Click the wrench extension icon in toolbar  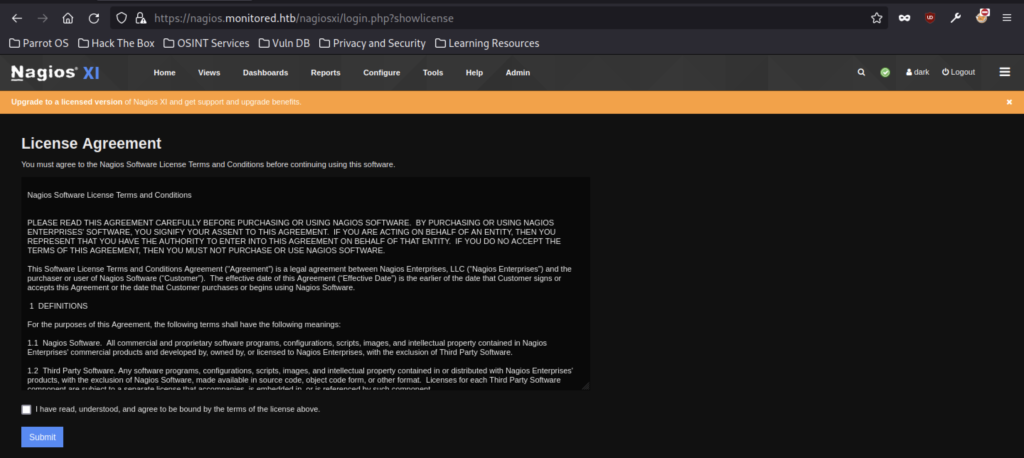tap(956, 18)
